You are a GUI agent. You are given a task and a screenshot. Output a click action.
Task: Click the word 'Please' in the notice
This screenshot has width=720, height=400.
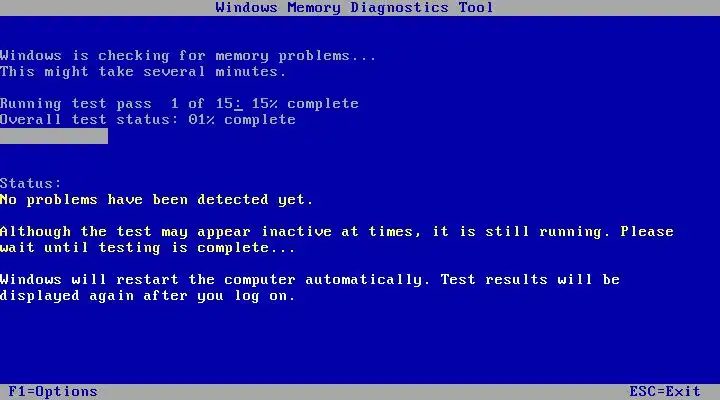647,231
